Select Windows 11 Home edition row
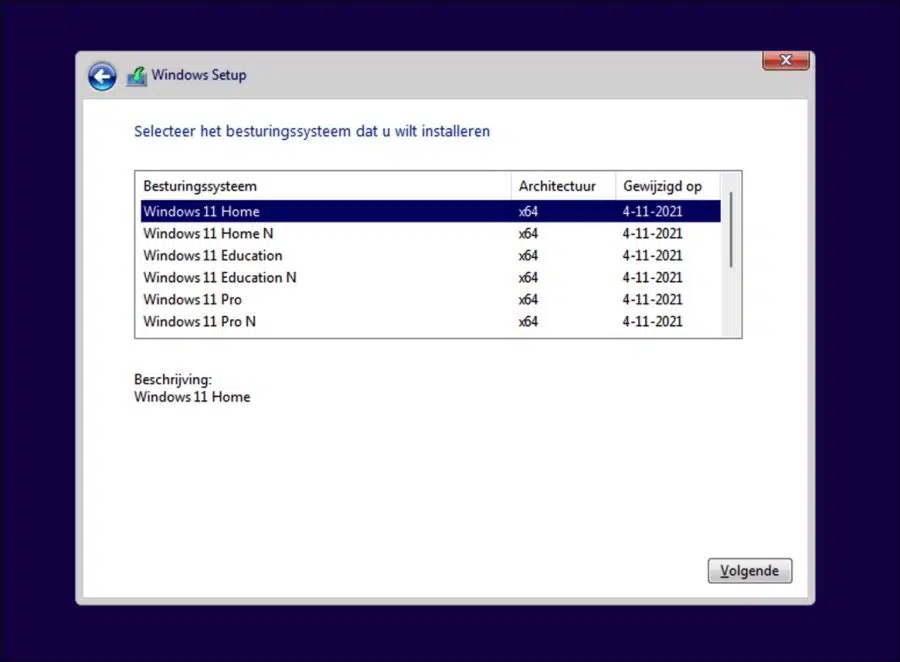Viewport: 900px width, 662px height. tap(430, 211)
